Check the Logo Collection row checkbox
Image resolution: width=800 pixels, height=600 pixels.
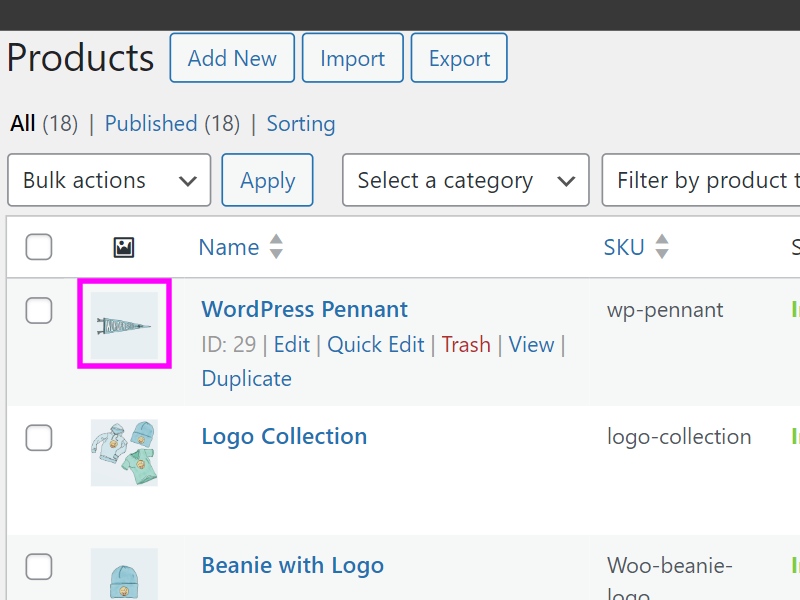pyautogui.click(x=39, y=438)
